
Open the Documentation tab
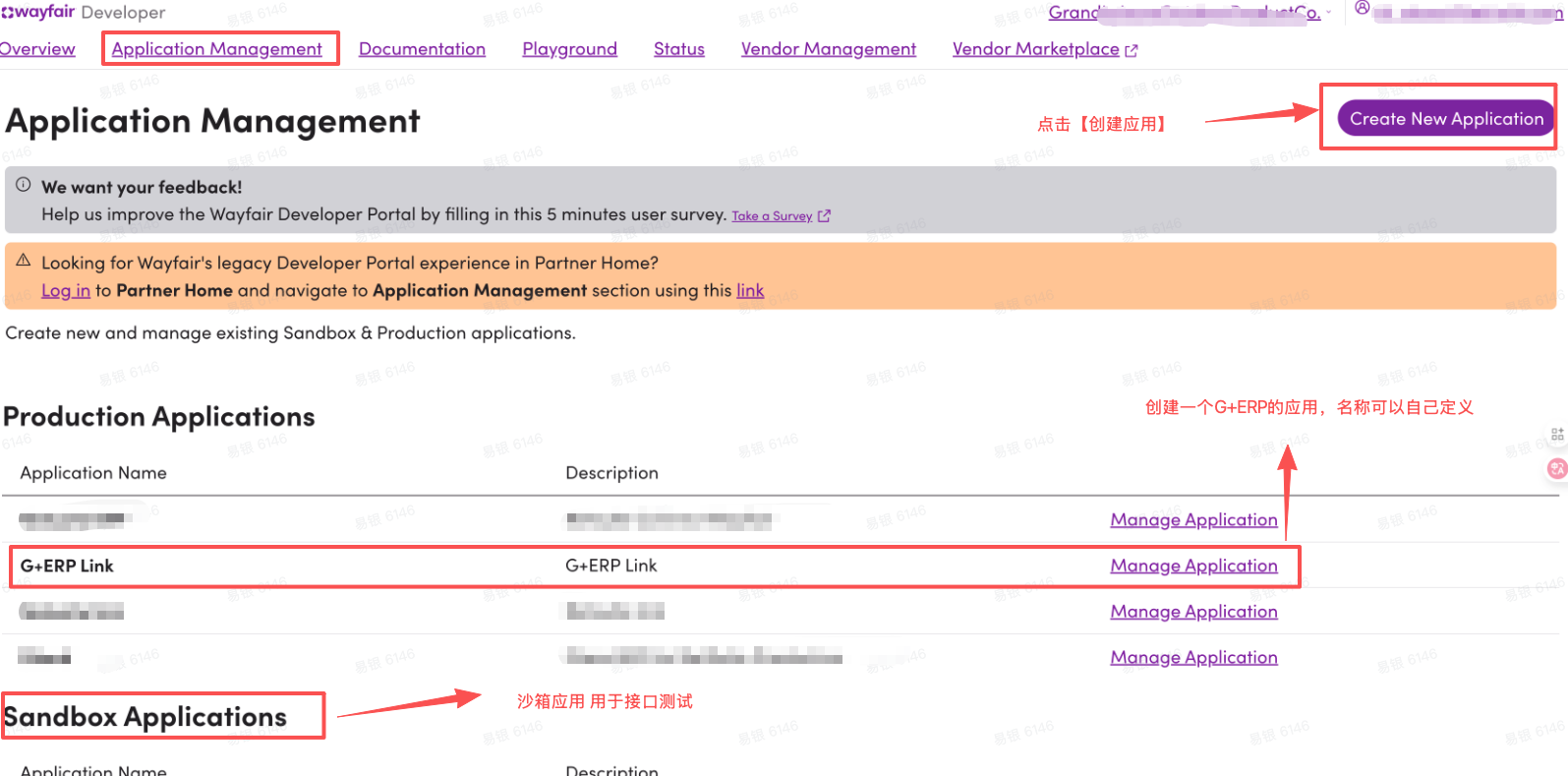[x=422, y=49]
